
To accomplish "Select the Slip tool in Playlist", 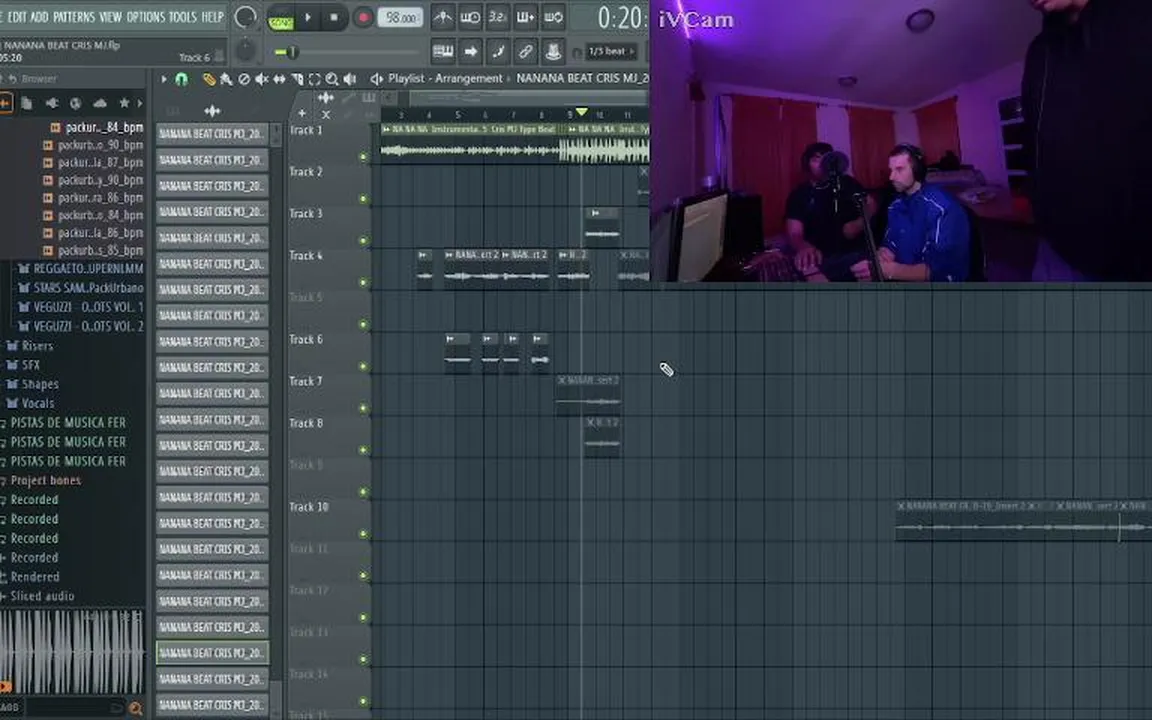I will coord(279,79).
